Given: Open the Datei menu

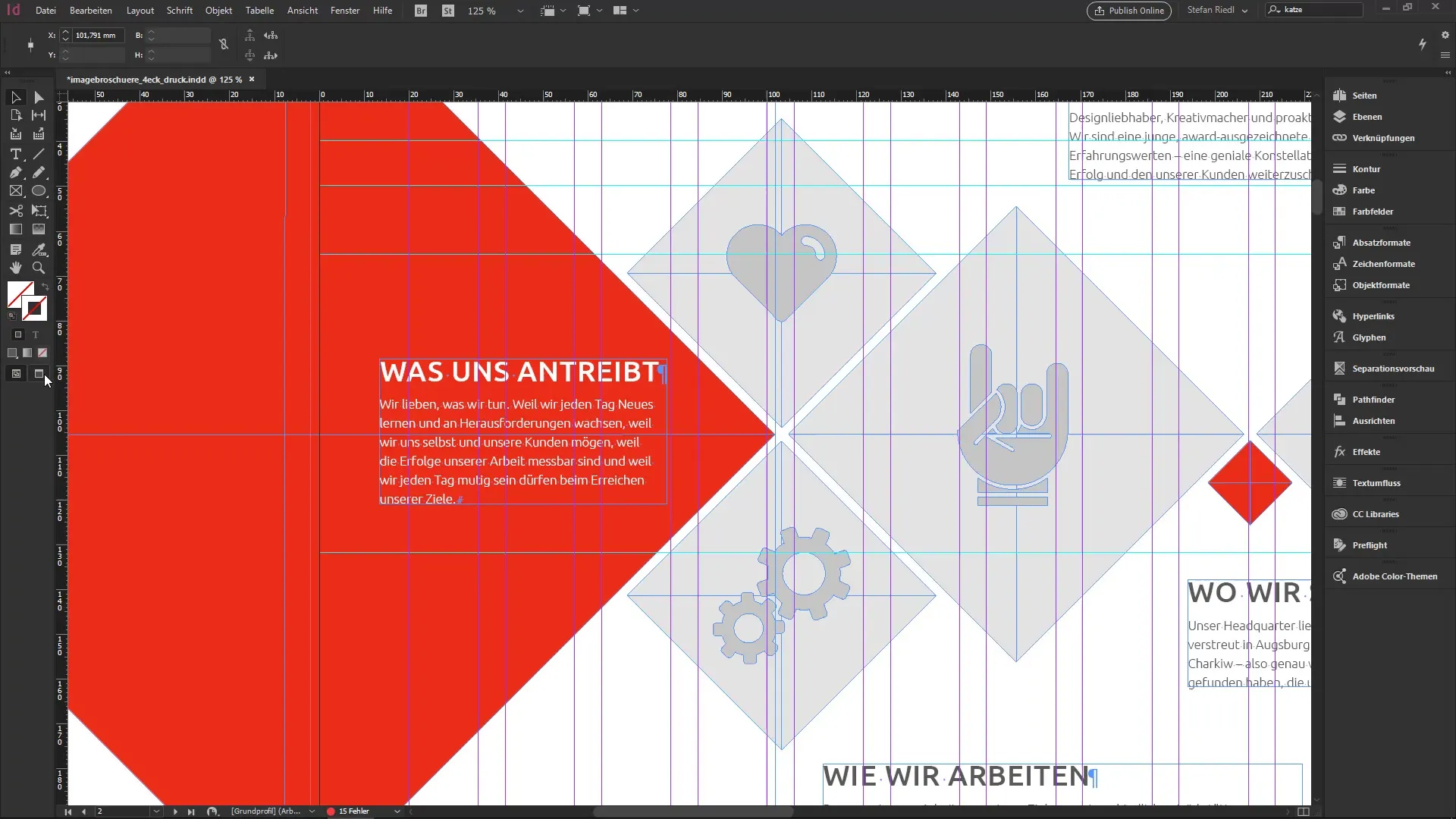Looking at the screenshot, I should pos(45,11).
